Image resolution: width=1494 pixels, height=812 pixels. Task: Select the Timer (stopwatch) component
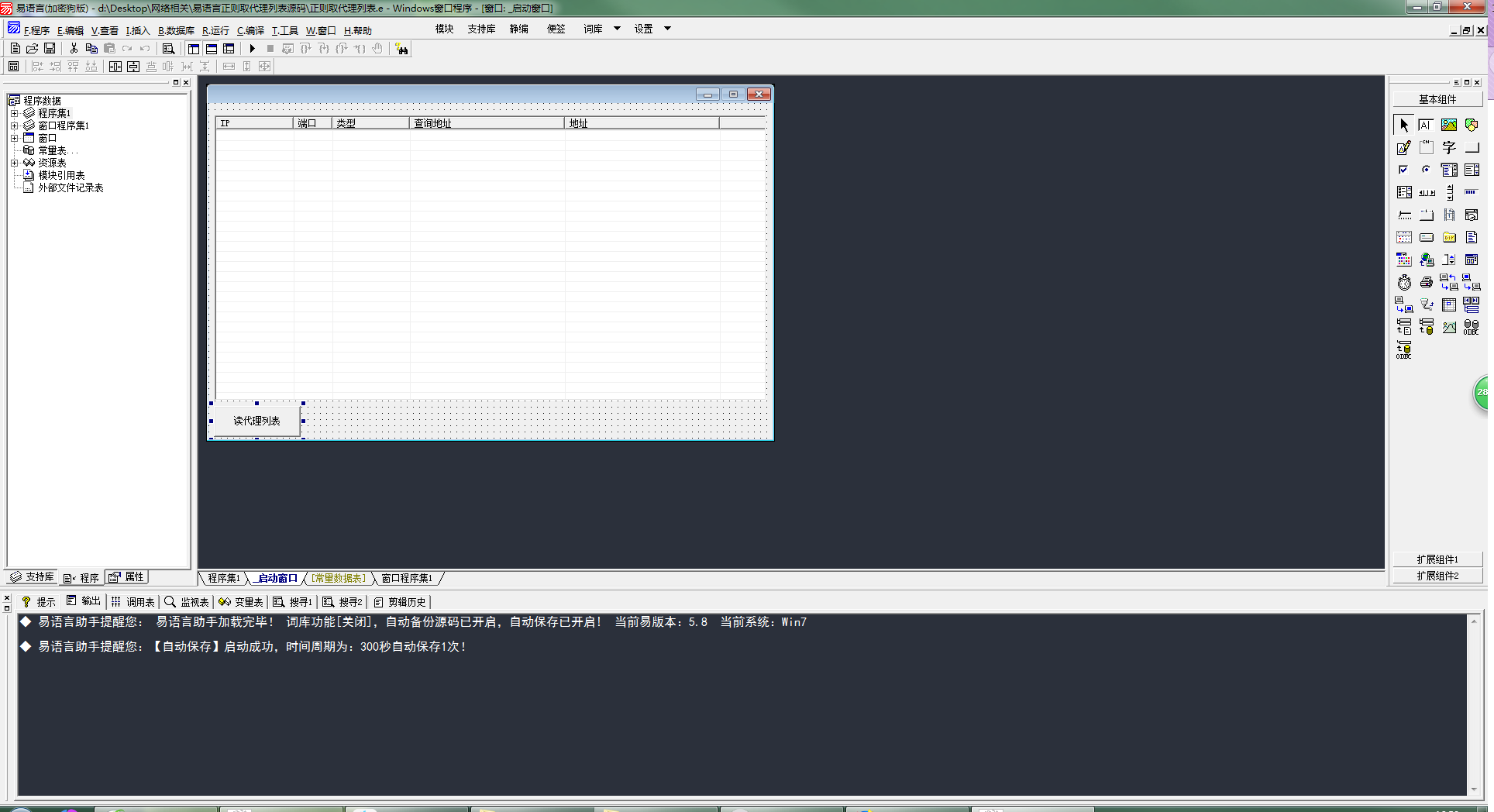1404,283
